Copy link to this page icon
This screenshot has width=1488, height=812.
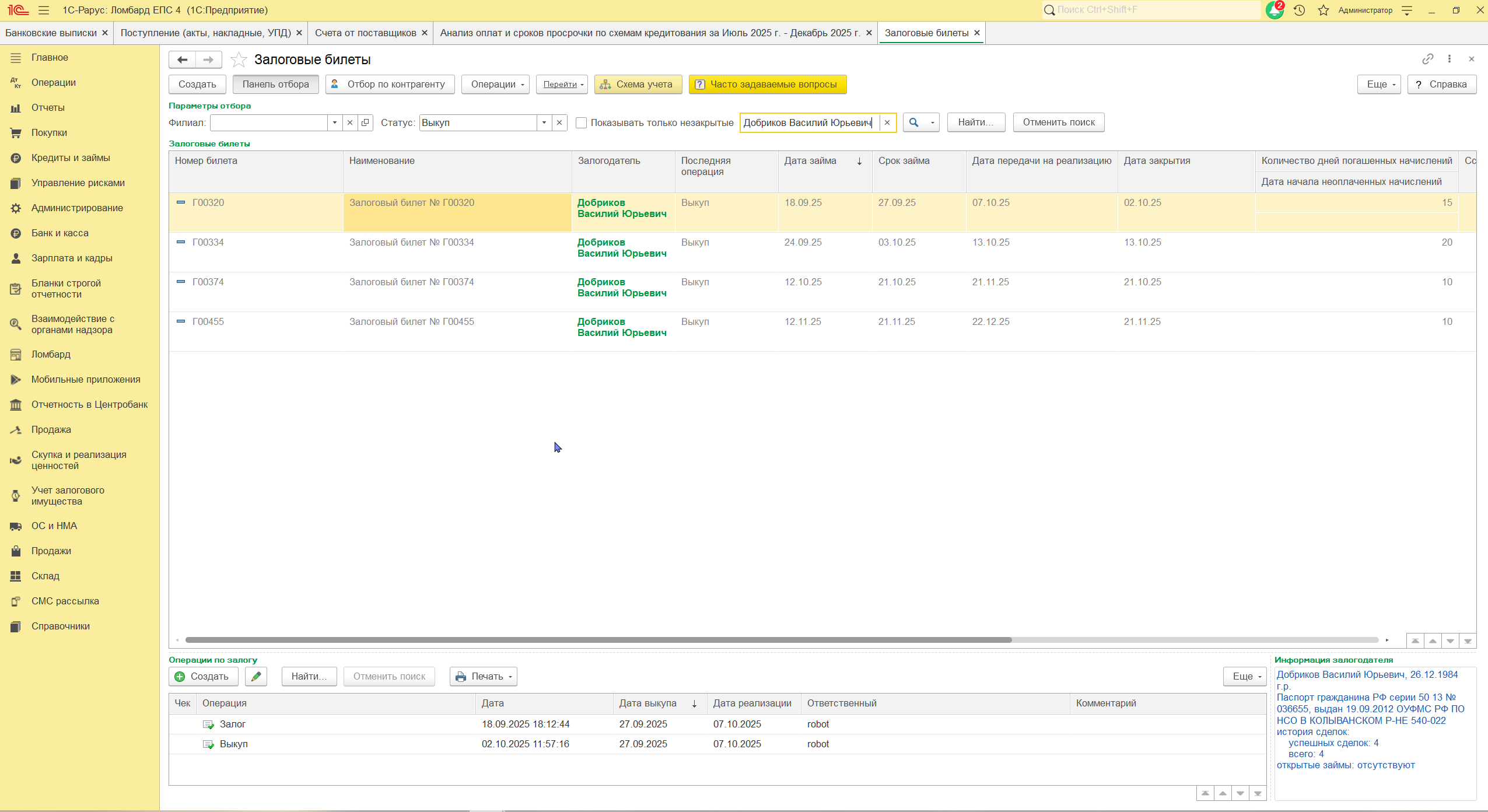pyautogui.click(x=1427, y=59)
